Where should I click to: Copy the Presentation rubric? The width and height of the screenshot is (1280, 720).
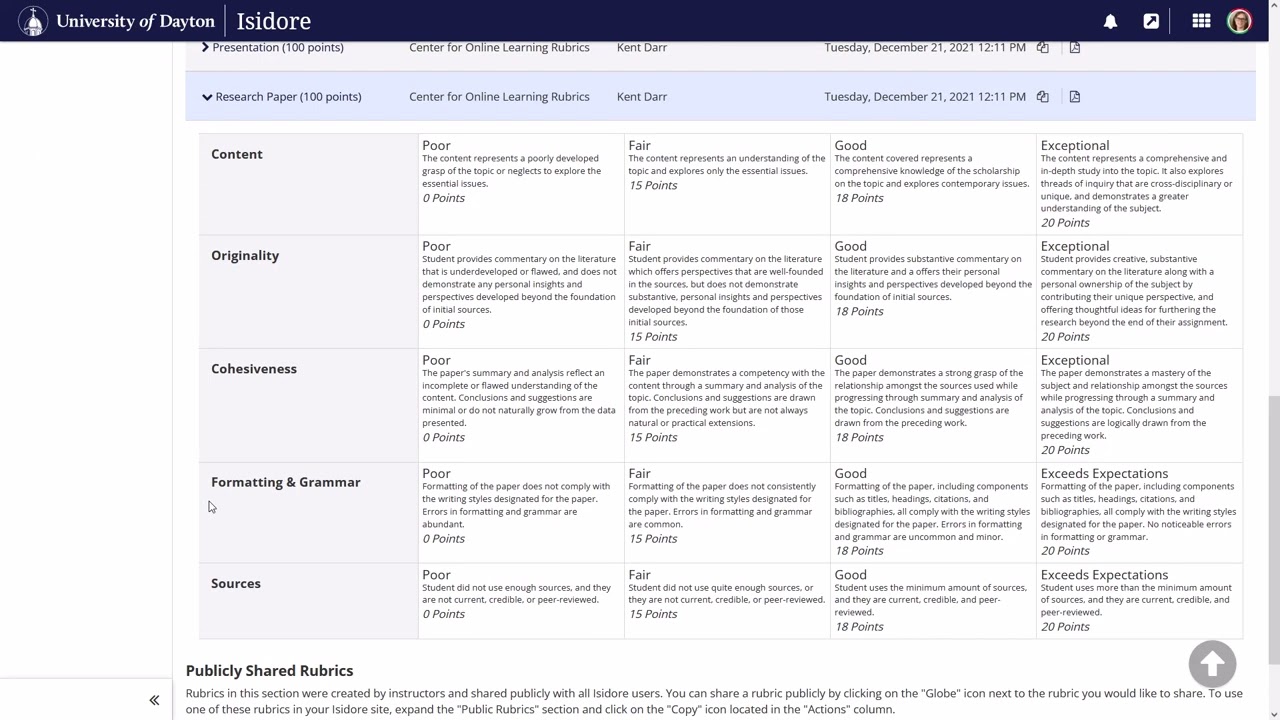coord(1042,47)
